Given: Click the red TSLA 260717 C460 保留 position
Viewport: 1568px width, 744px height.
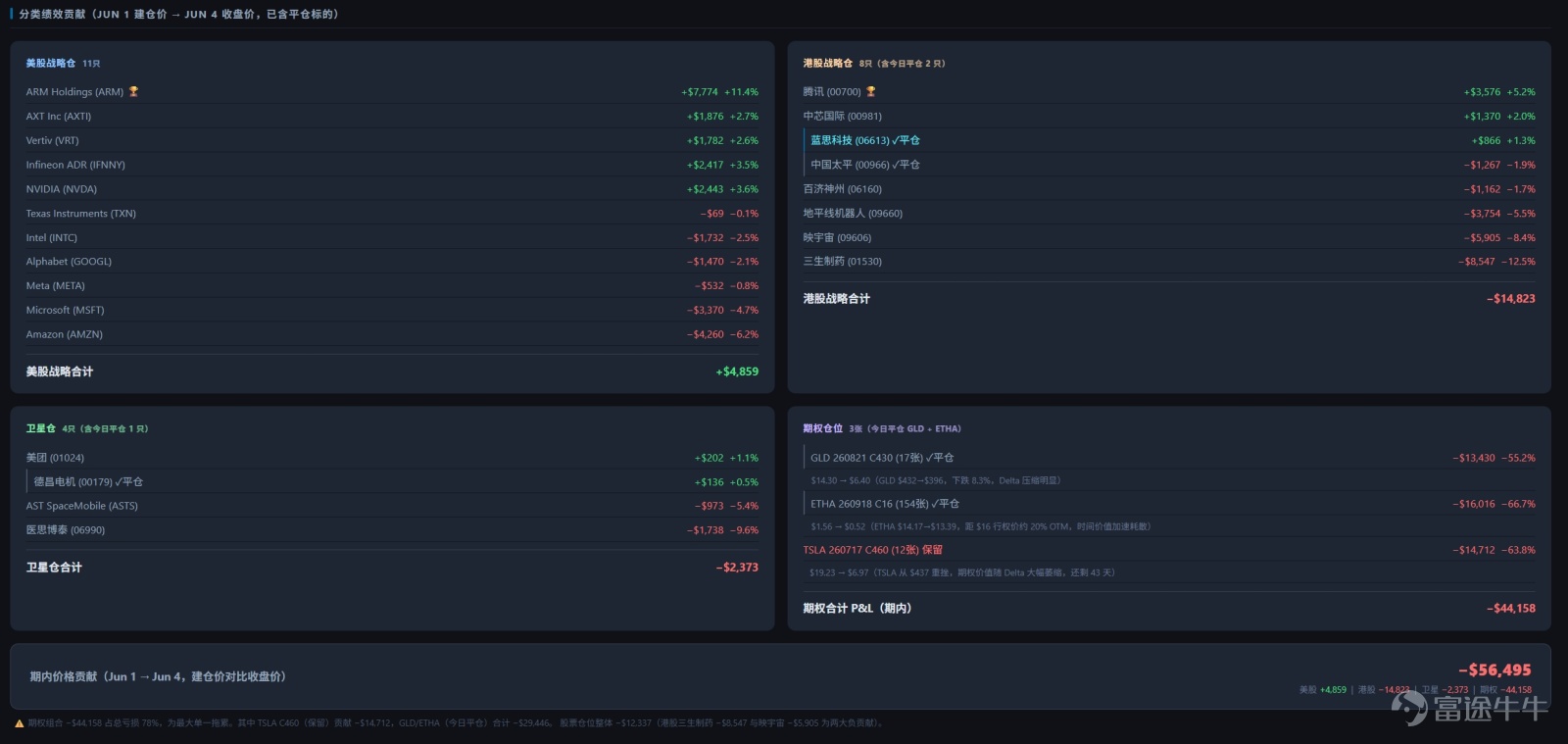Looking at the screenshot, I should click(873, 550).
